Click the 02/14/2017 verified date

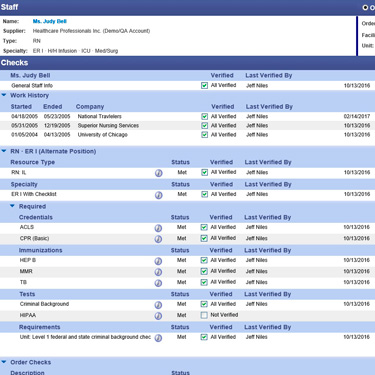[x=357, y=116]
